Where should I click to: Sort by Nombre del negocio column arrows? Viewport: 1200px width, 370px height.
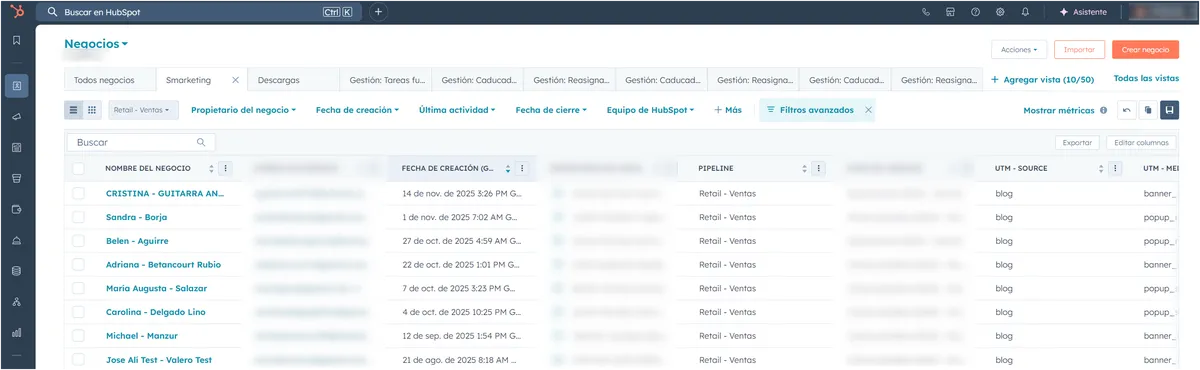(x=211, y=169)
